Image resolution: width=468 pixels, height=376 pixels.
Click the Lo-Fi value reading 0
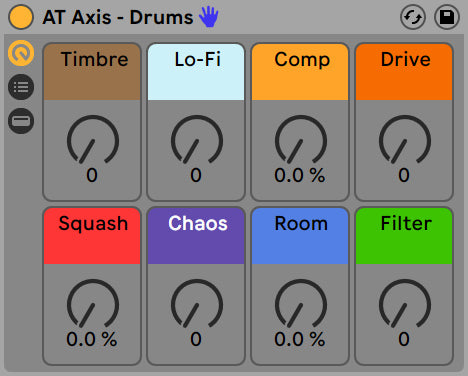196,175
